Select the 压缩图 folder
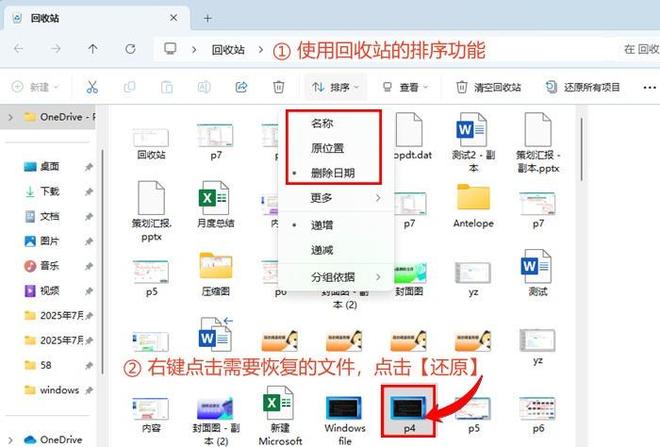660x447 pixels. pyautogui.click(x=215, y=274)
